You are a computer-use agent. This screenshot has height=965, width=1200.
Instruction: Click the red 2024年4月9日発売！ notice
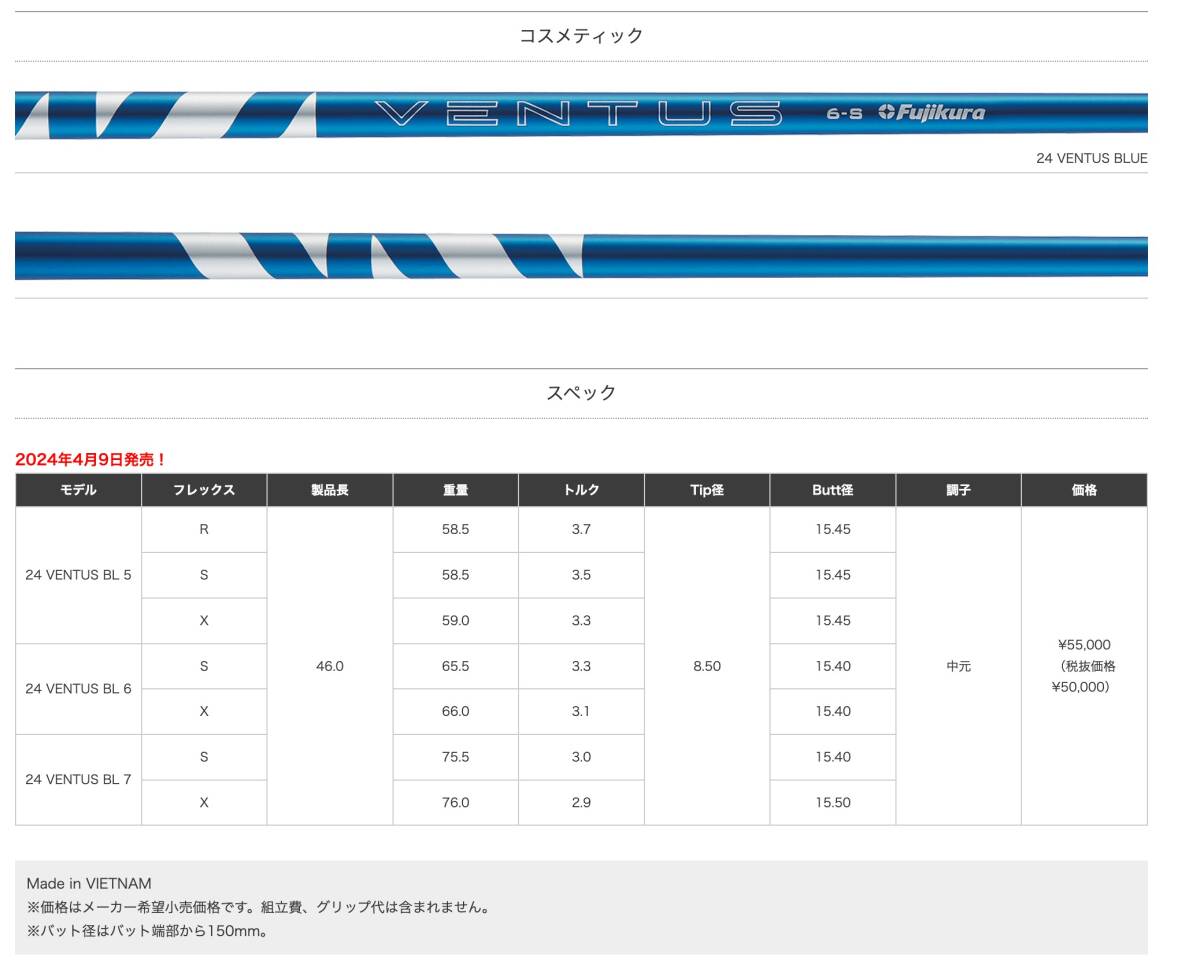pos(91,459)
